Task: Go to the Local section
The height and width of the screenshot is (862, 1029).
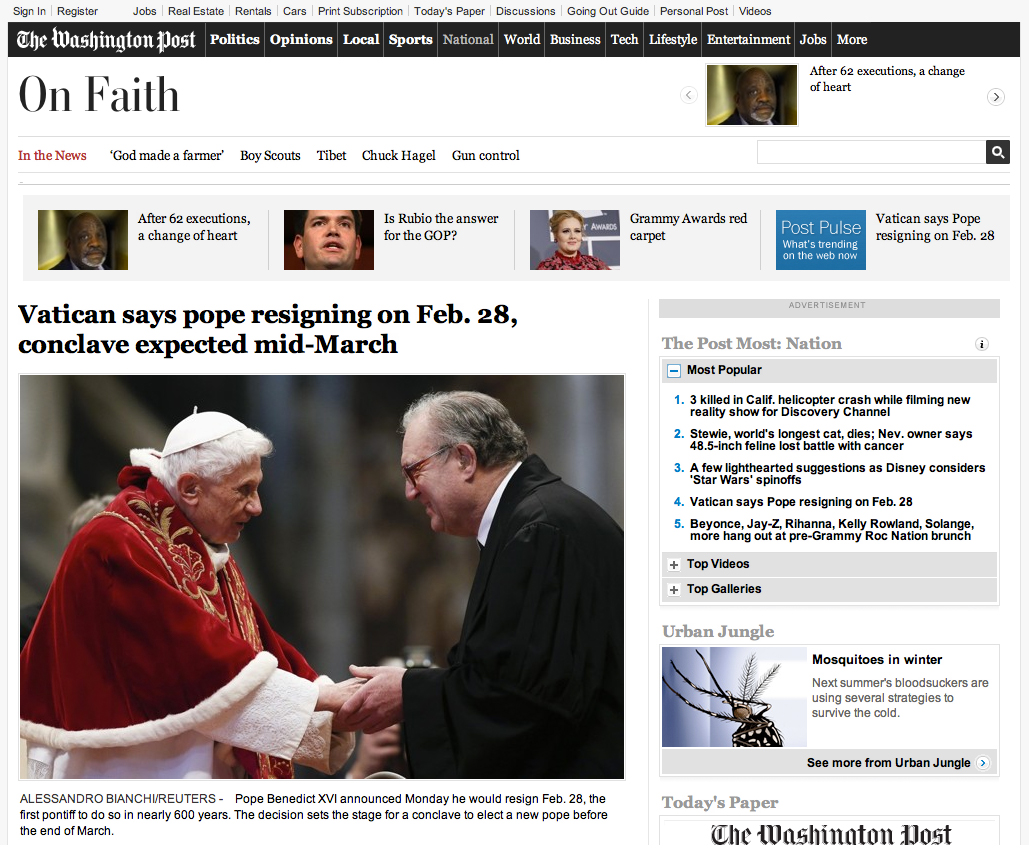Action: pos(361,39)
